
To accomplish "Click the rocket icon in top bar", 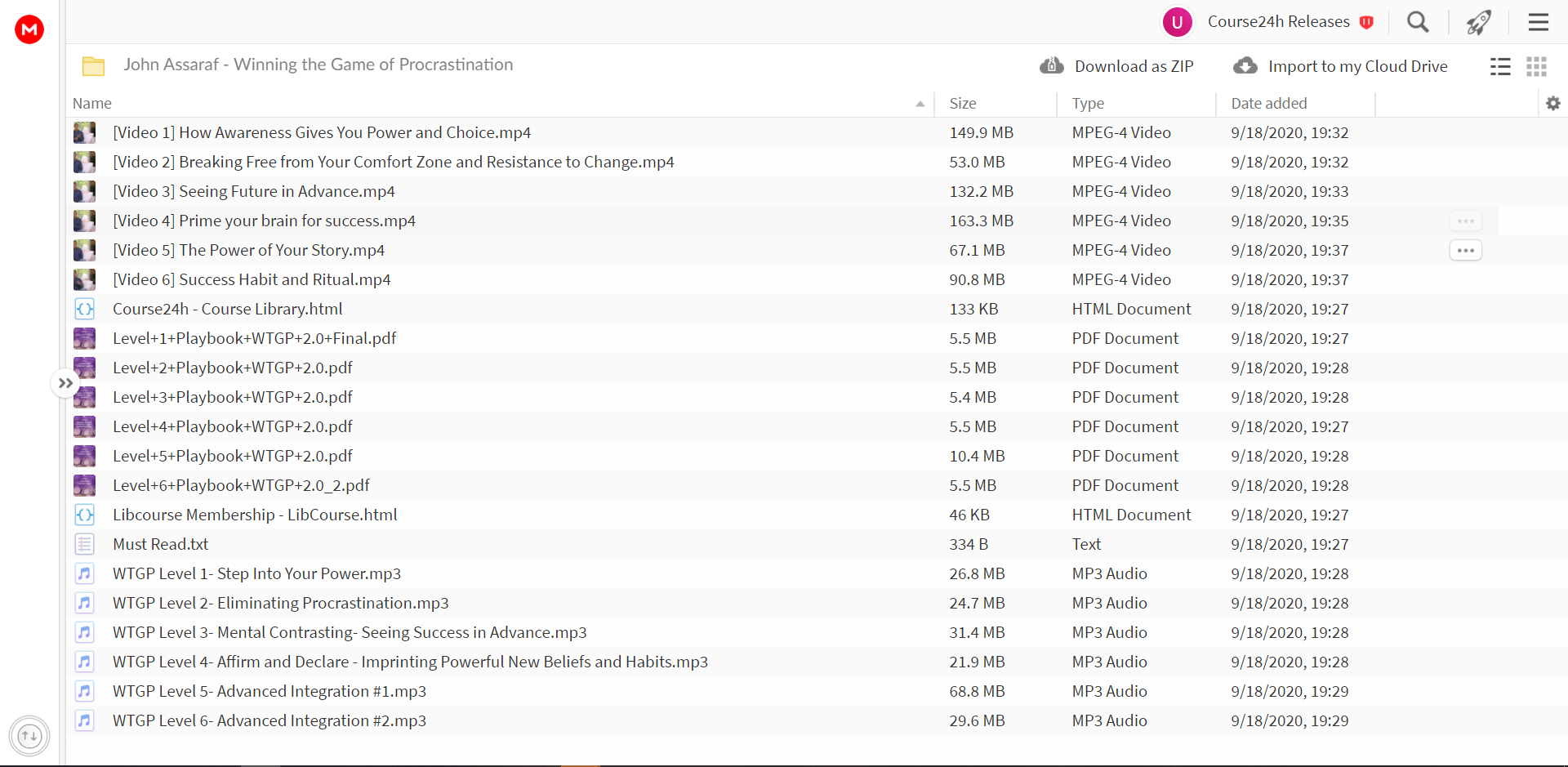I will pos(1478,22).
